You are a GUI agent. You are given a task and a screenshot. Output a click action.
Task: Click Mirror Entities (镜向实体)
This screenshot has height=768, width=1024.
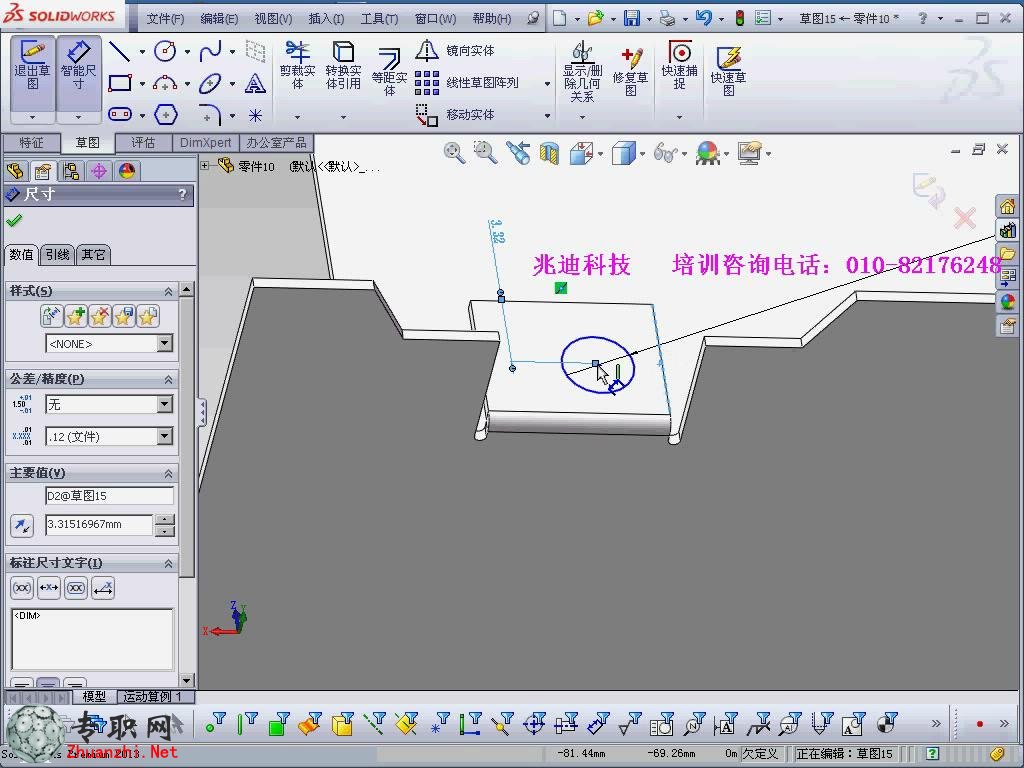click(455, 50)
